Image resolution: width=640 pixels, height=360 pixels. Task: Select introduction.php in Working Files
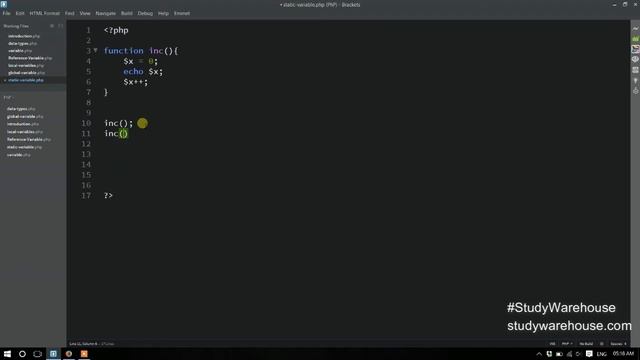24,36
